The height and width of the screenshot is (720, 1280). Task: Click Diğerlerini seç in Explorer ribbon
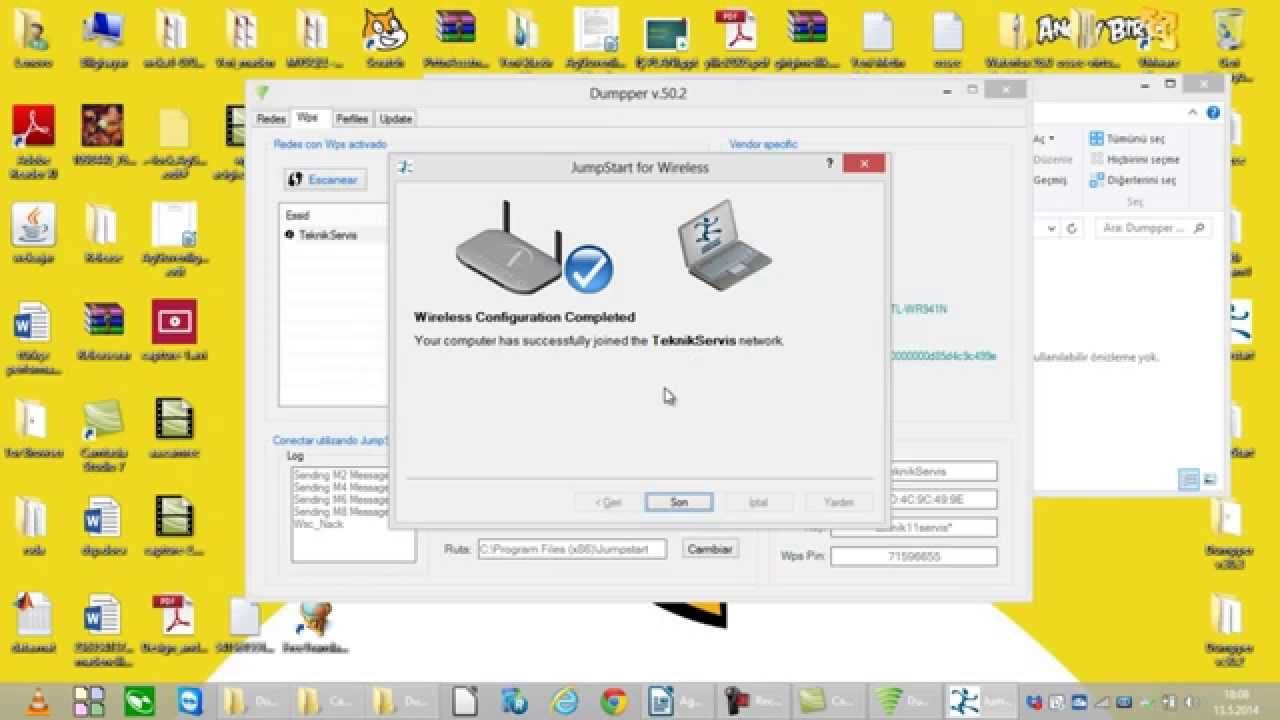click(x=1132, y=181)
